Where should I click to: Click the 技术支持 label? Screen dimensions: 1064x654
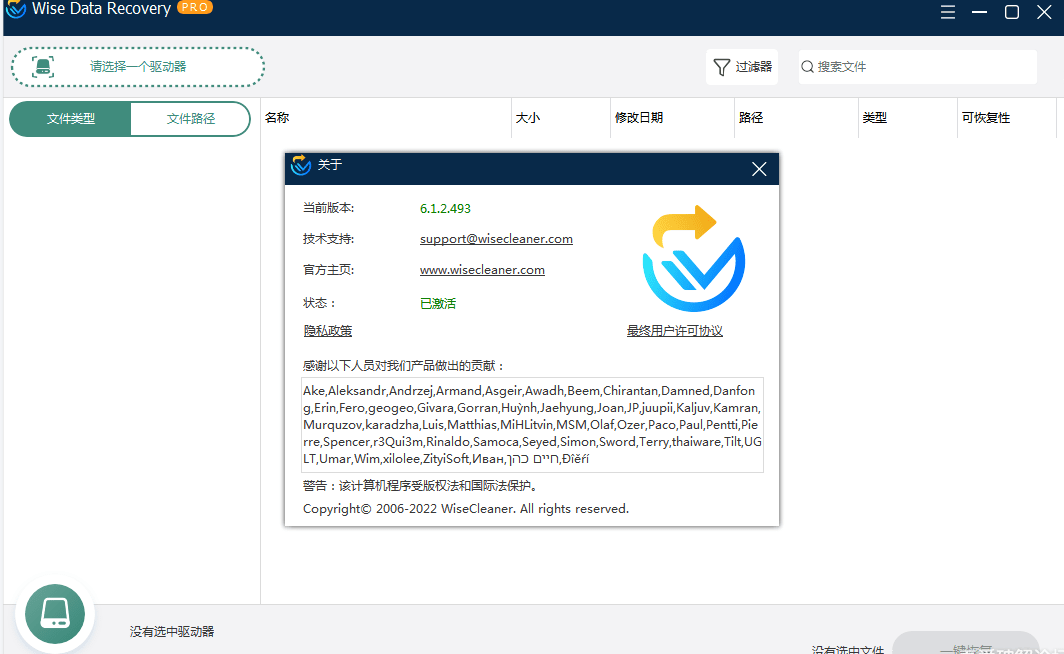[328, 239]
